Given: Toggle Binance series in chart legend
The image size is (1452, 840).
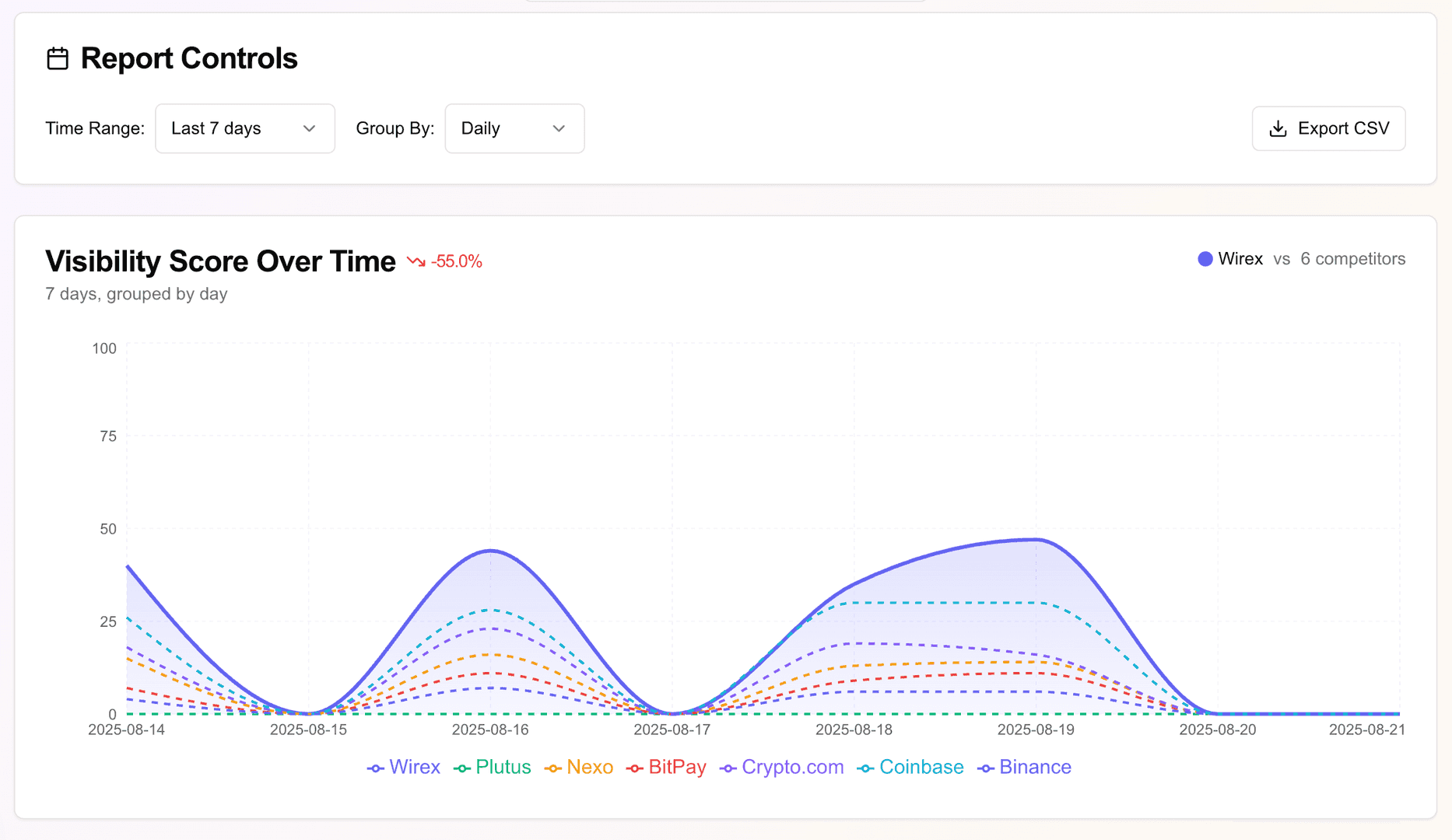Looking at the screenshot, I should click(1025, 767).
